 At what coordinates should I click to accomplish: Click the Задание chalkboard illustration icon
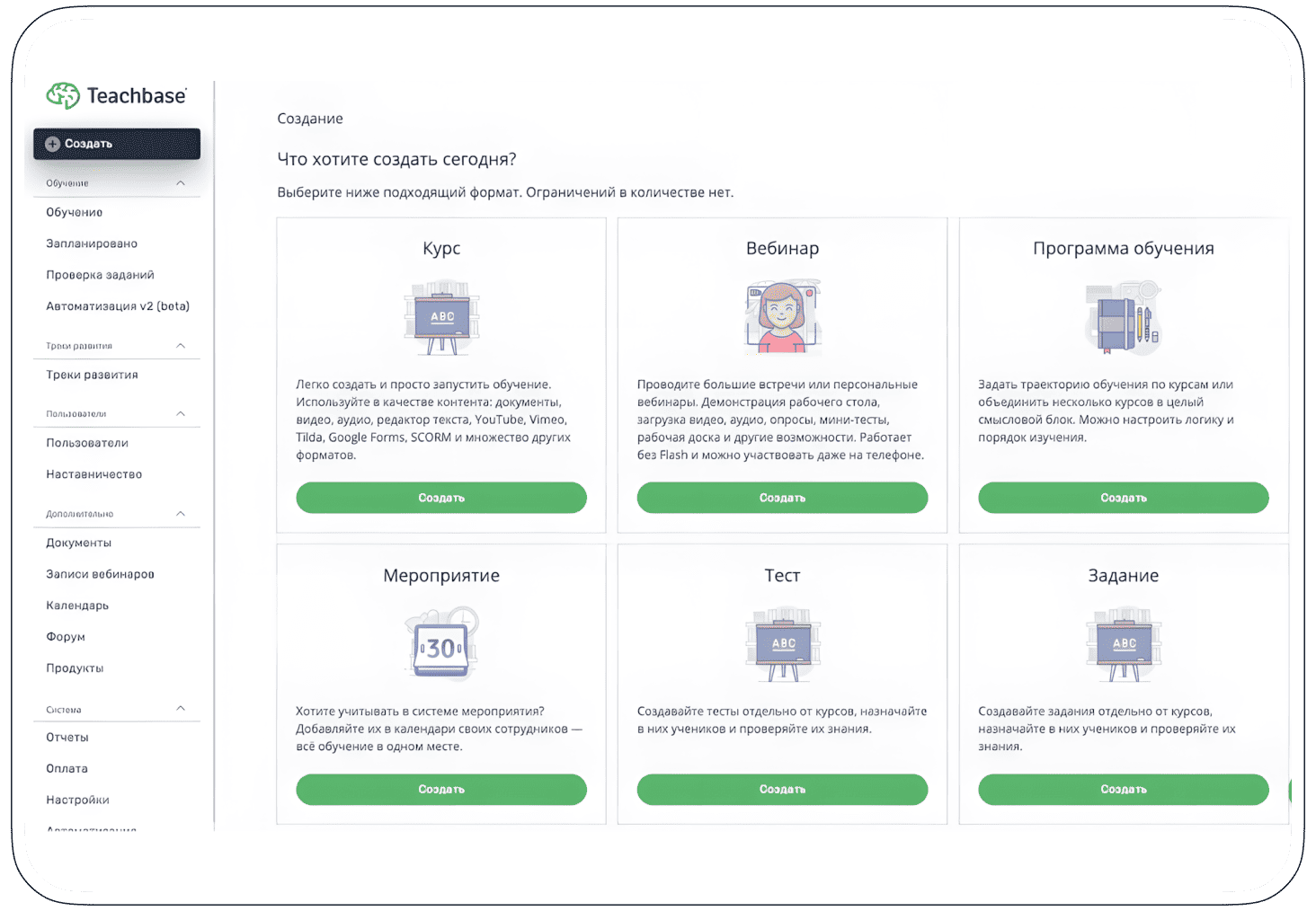tap(1123, 644)
